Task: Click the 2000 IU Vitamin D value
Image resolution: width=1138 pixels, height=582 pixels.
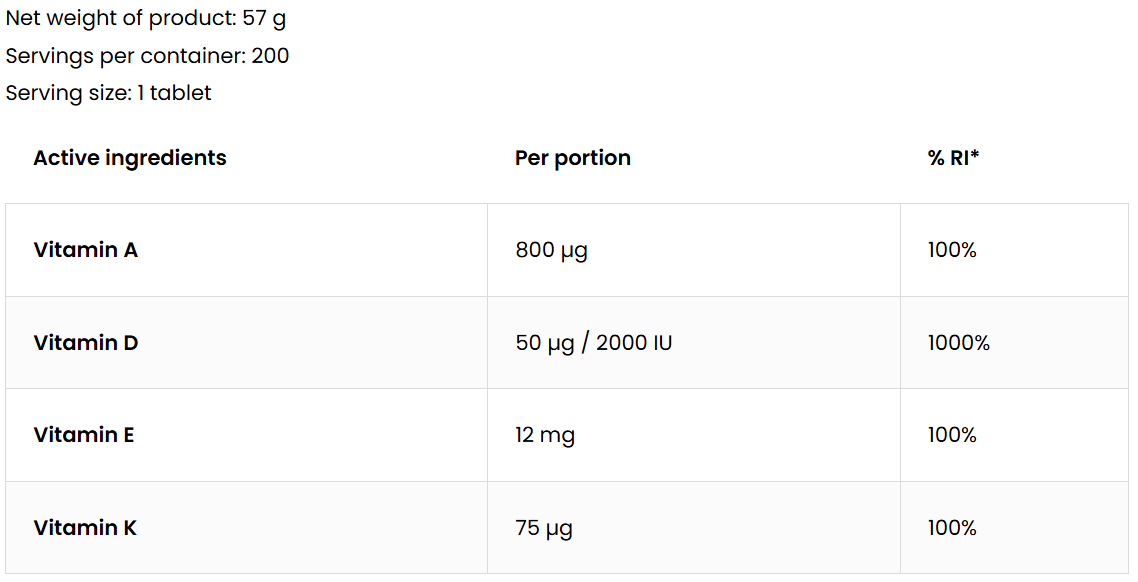Action: pyautogui.click(x=634, y=343)
